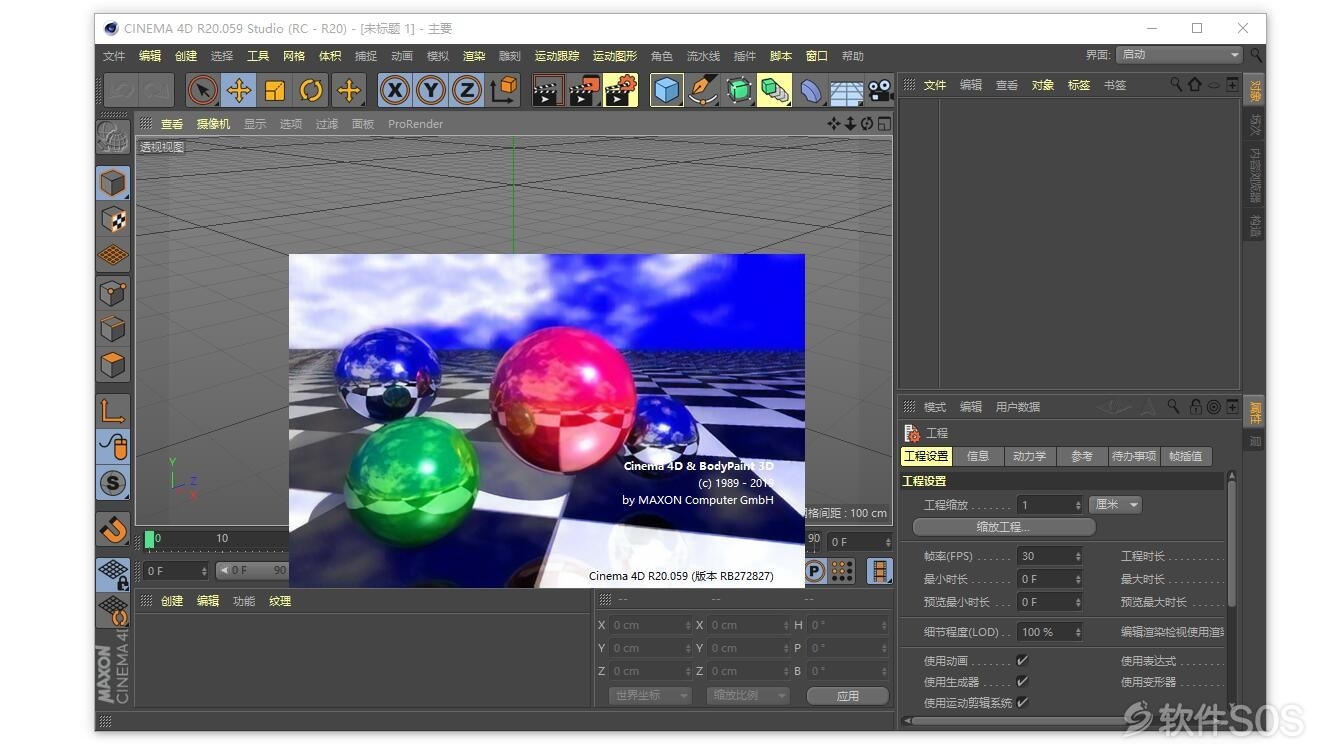Enable Model mode cube icon

(x=113, y=183)
